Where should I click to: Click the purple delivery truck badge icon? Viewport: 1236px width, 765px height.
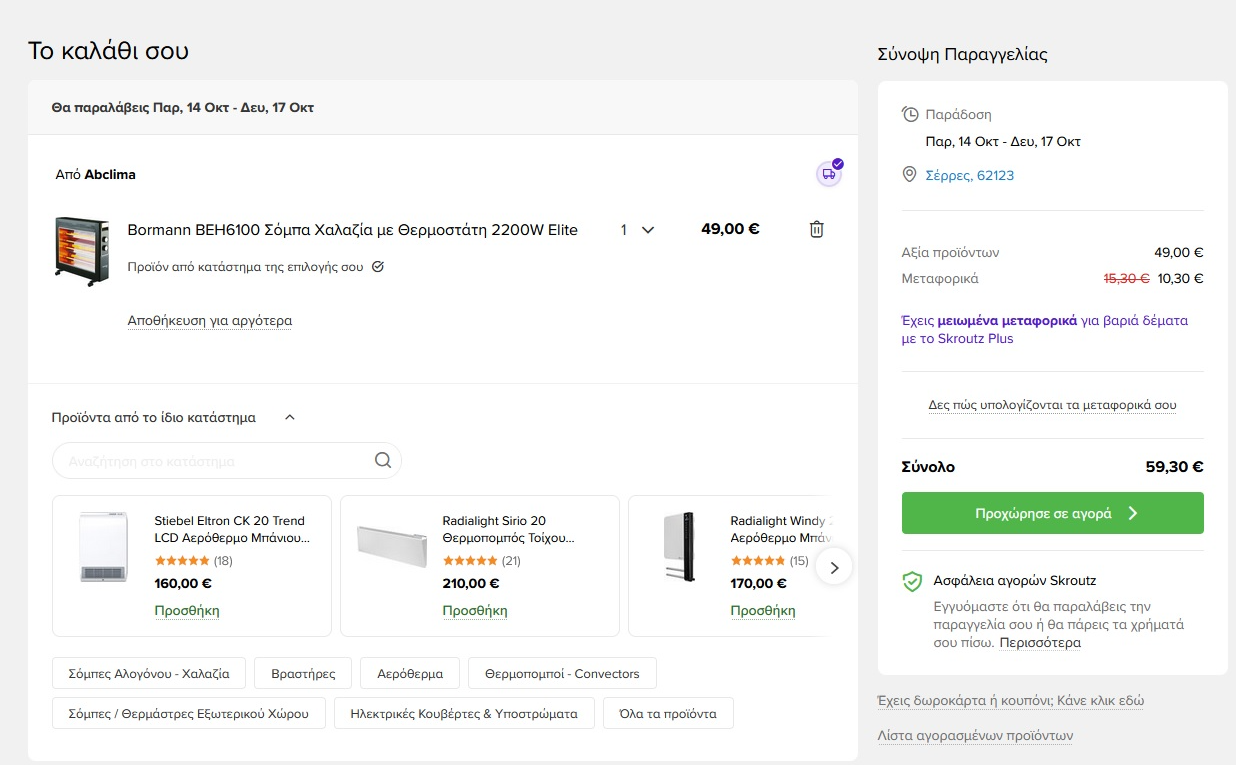coord(829,174)
